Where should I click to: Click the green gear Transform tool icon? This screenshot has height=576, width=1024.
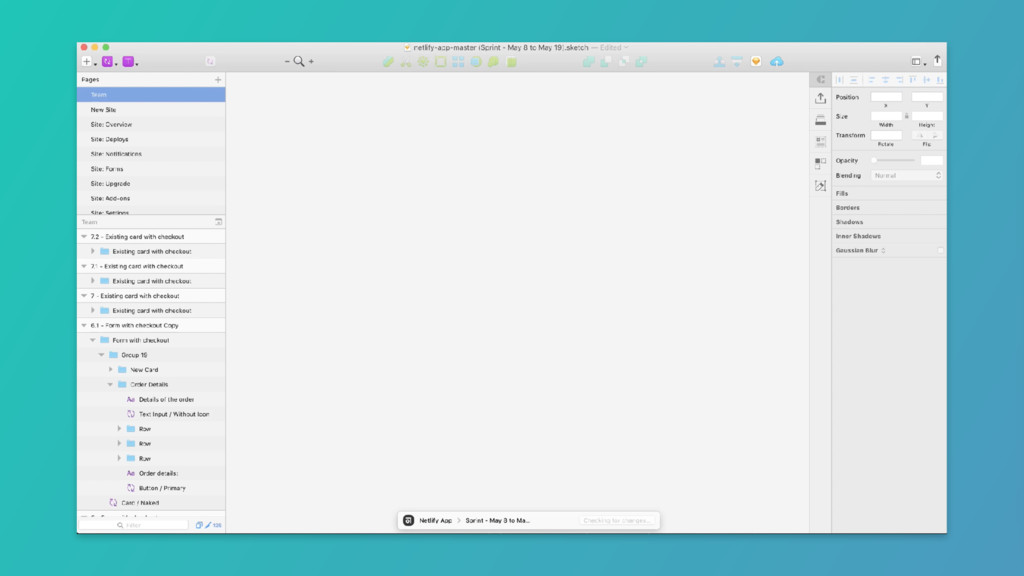coord(424,61)
